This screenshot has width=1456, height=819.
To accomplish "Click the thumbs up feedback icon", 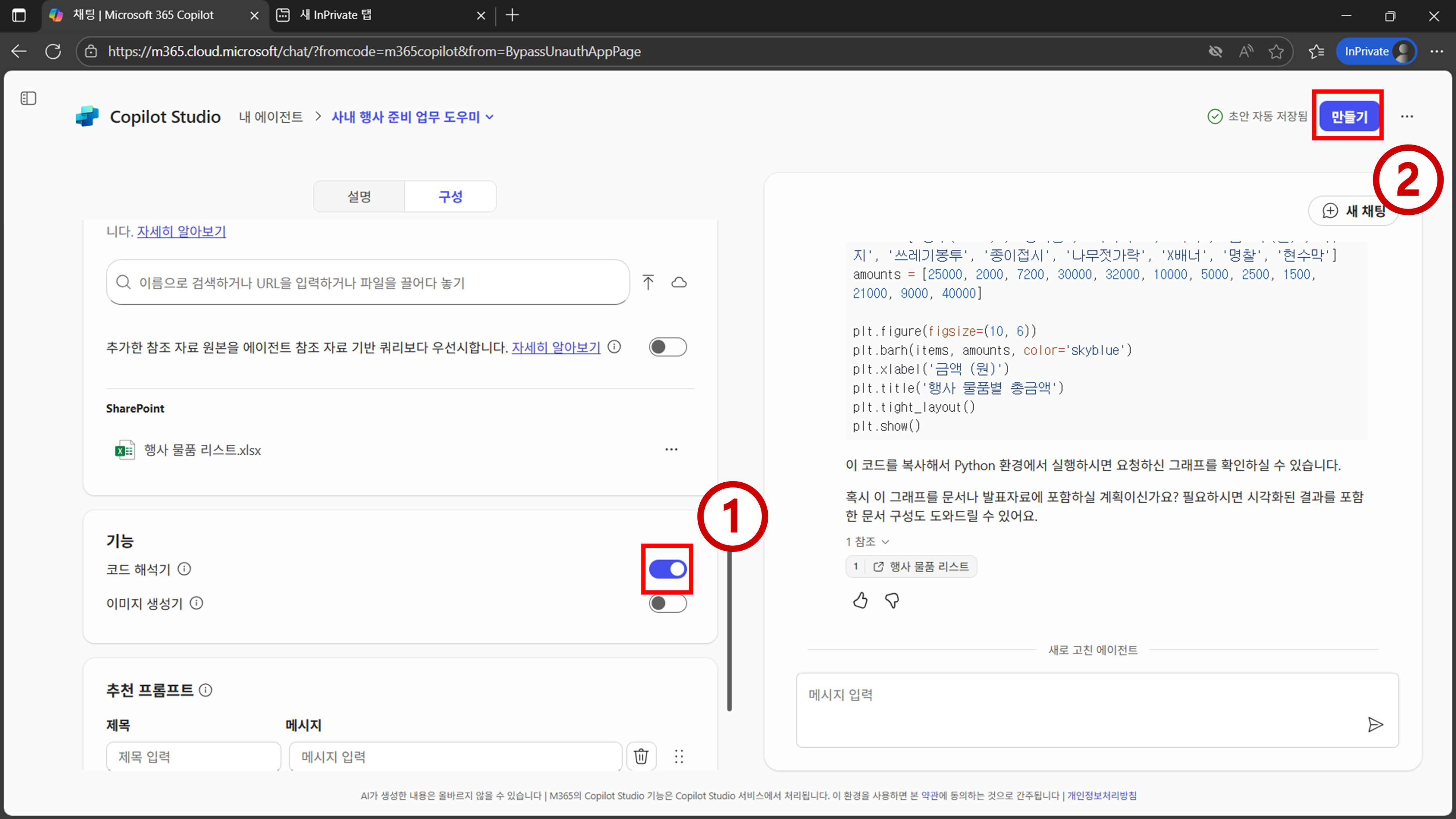I will 860,600.
